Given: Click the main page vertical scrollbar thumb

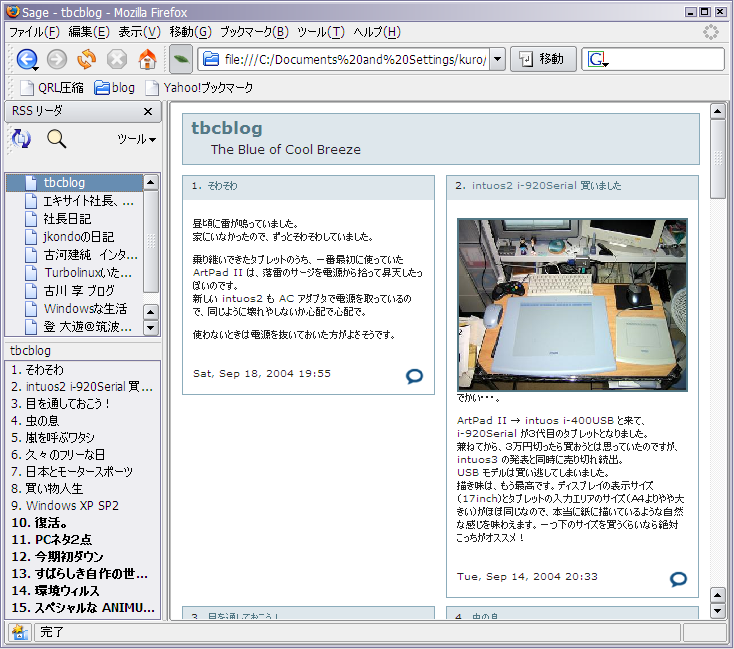Looking at the screenshot, I should [x=718, y=159].
